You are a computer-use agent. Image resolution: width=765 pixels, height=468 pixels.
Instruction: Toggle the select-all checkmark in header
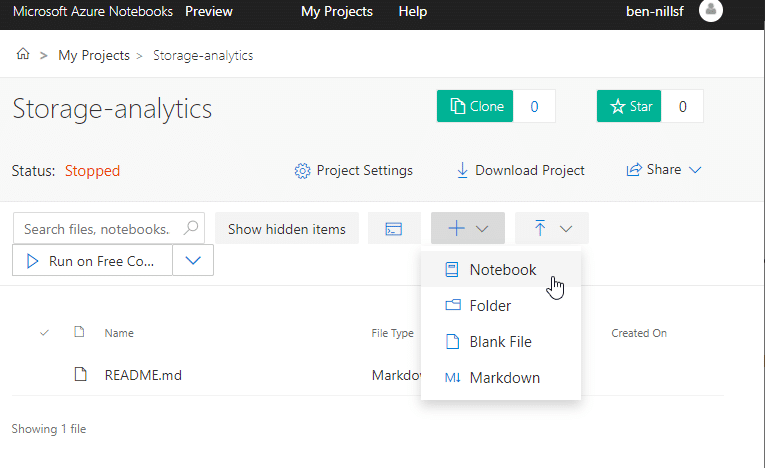pyautogui.click(x=44, y=333)
